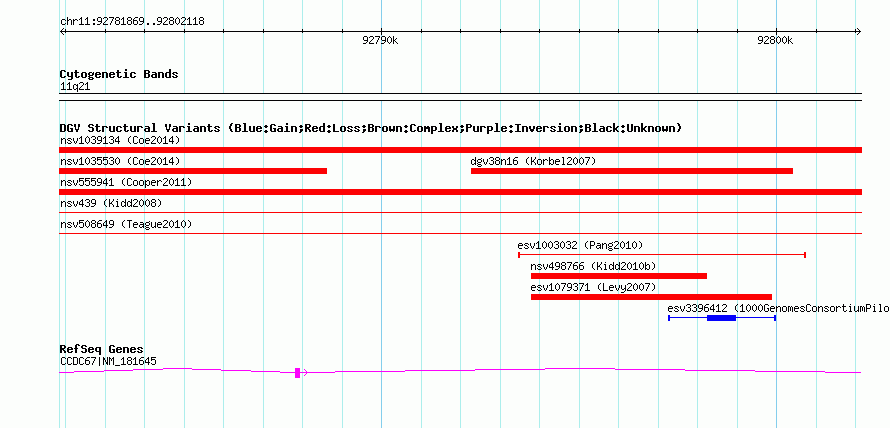
Task: Click the nsv439 (Kidd2008) thin red line
Action: tap(460, 212)
